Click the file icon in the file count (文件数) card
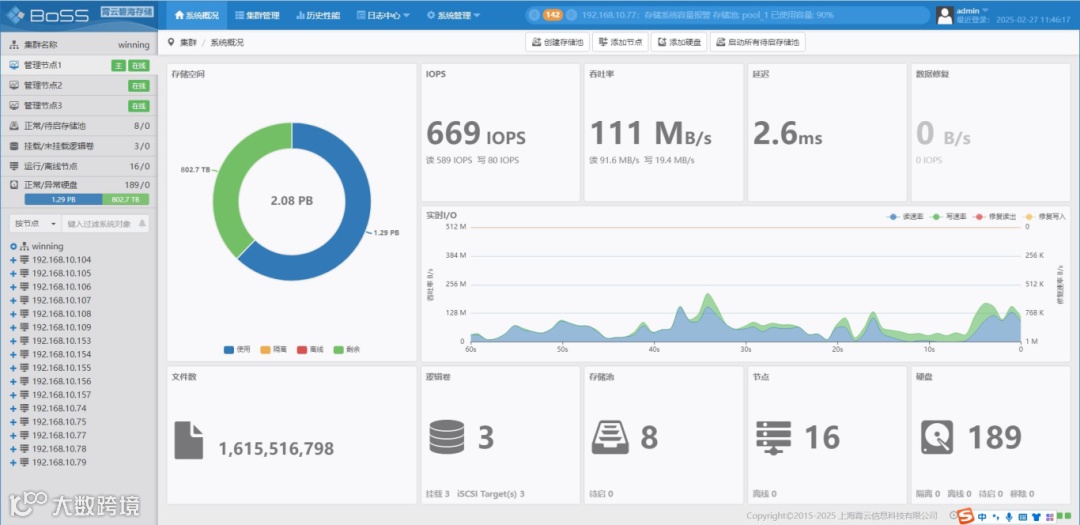This screenshot has width=1080, height=525. (189, 440)
